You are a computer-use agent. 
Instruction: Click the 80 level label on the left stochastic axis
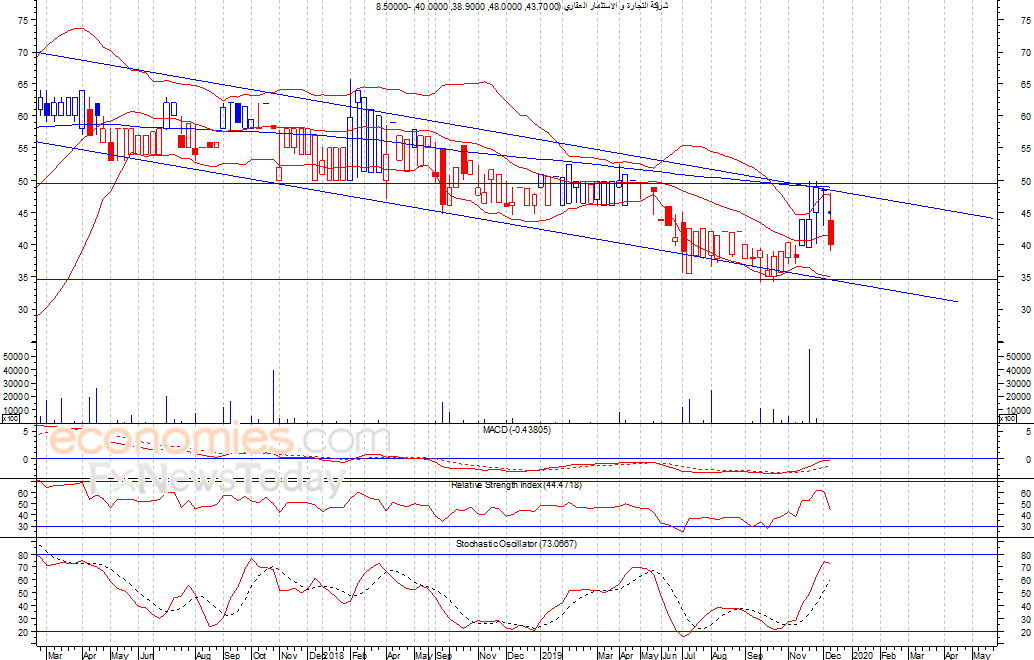coord(23,555)
